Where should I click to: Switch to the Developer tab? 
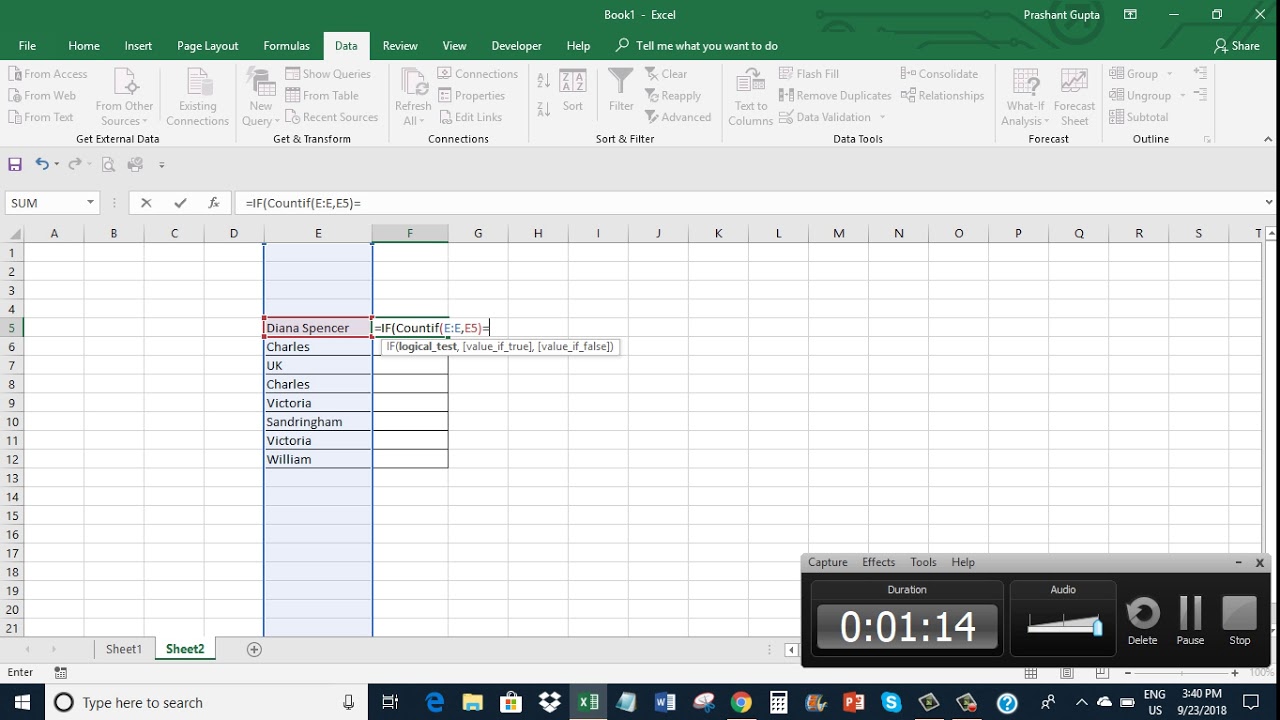[516, 46]
